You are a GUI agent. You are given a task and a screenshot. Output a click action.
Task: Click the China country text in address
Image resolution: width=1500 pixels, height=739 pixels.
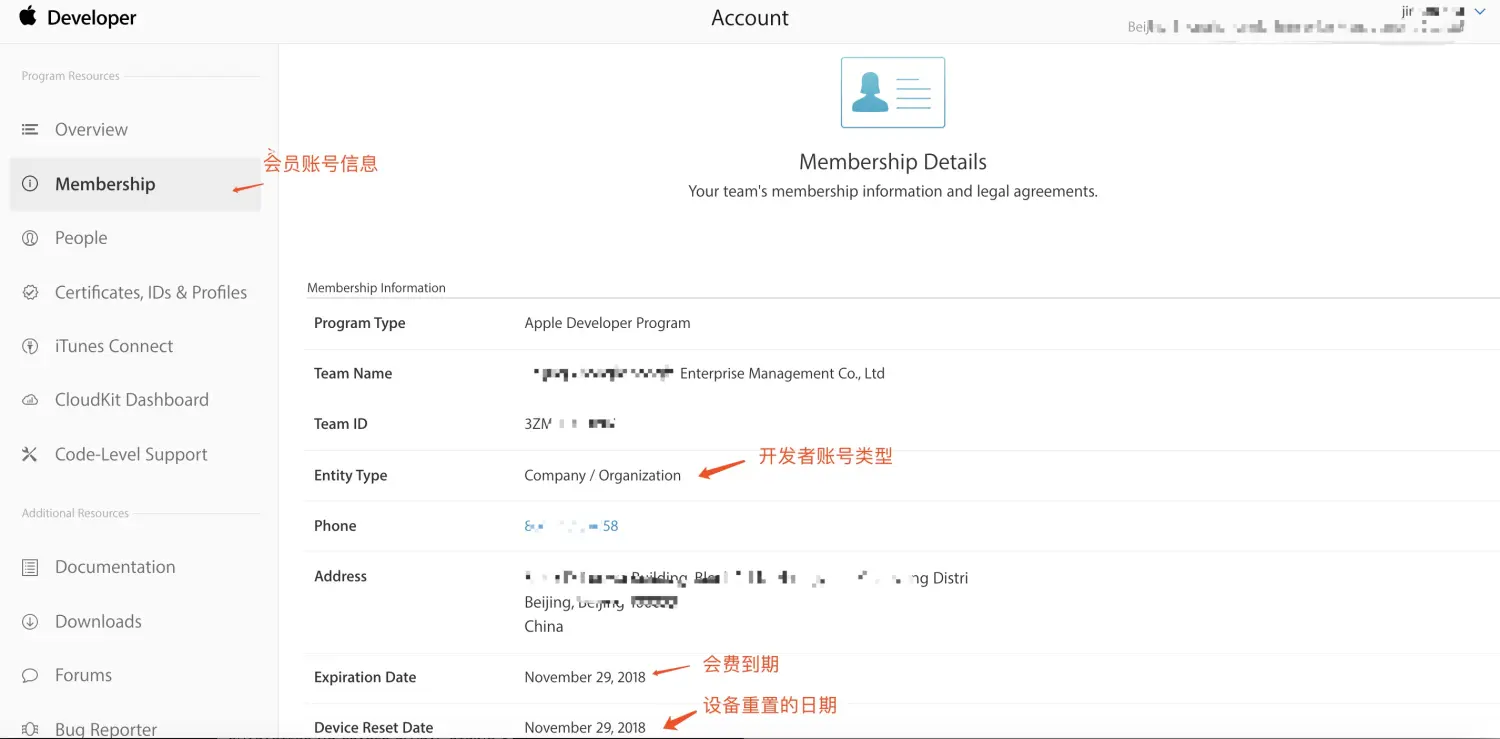coord(544,627)
